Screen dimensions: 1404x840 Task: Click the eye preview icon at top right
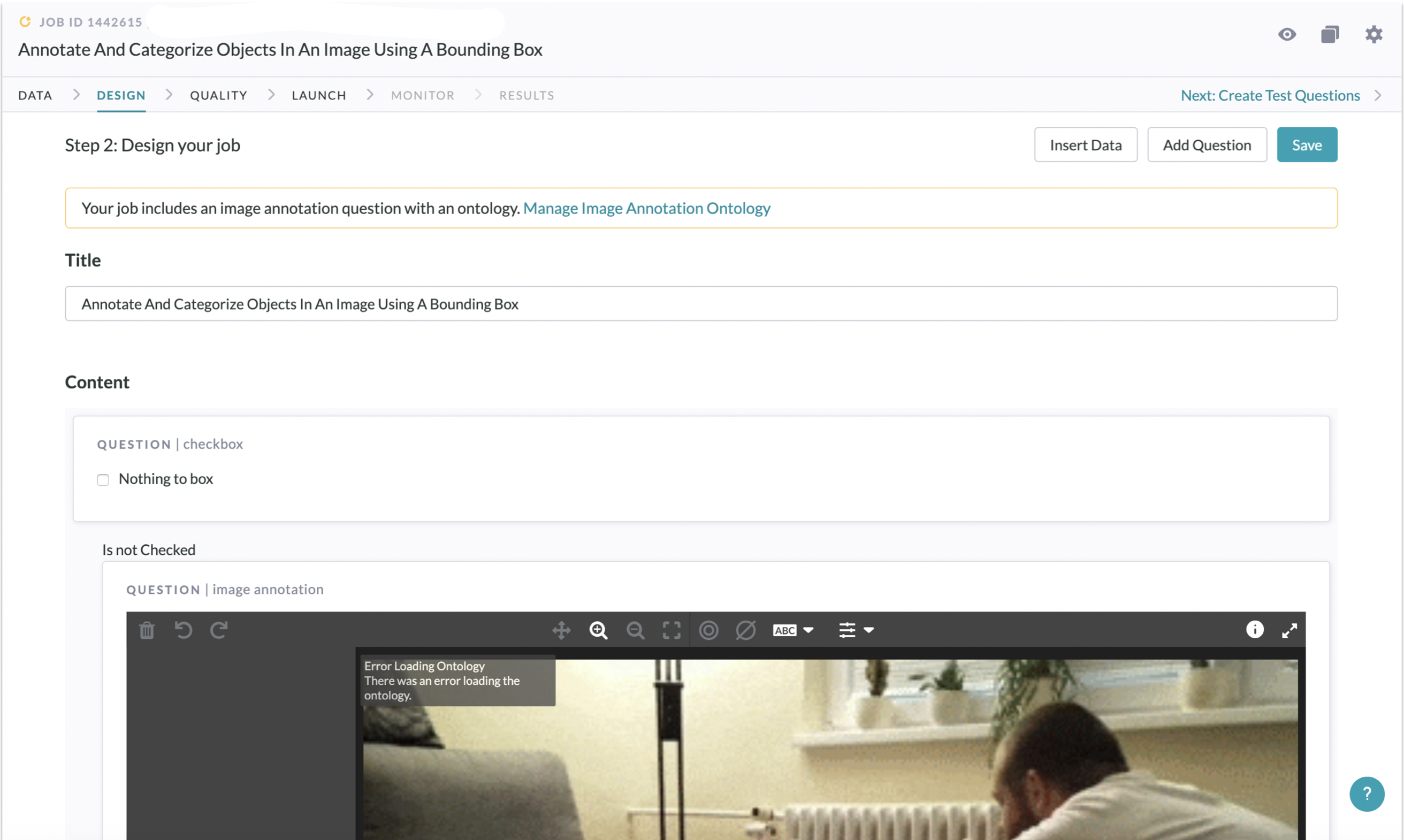[1286, 35]
